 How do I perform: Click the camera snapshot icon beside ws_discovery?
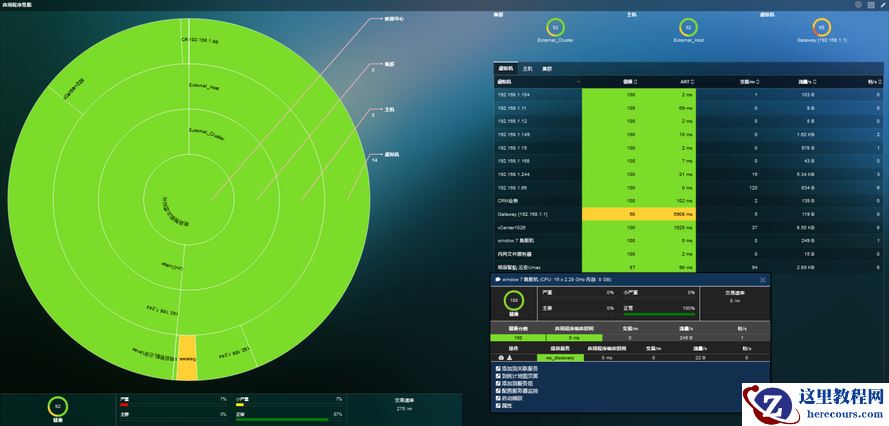[x=501, y=358]
